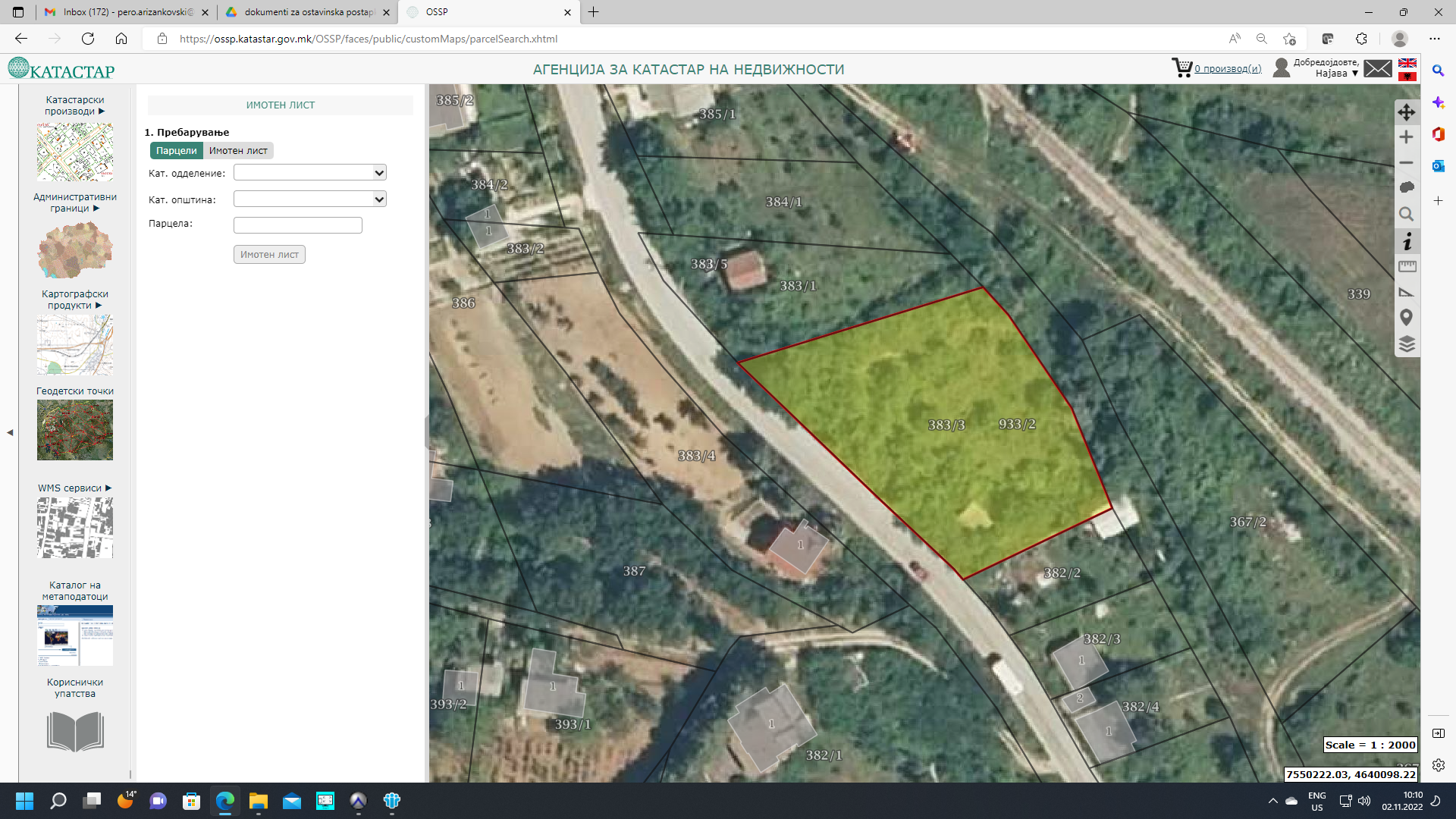The width and height of the screenshot is (1456, 819).
Task: Open the Кат. одделение dropdown
Action: [310, 173]
